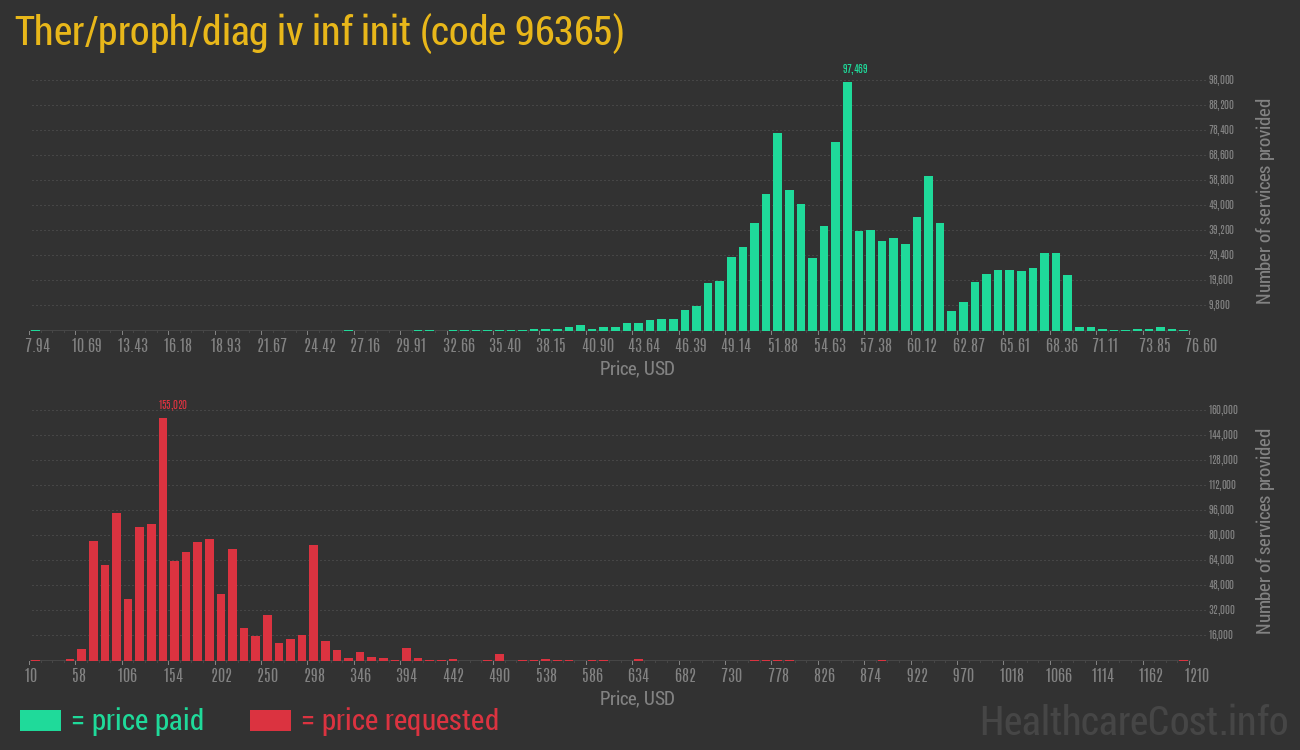Image resolution: width=1300 pixels, height=750 pixels.
Task: Click the chart title mentioning code 96365
Action: [320, 31]
